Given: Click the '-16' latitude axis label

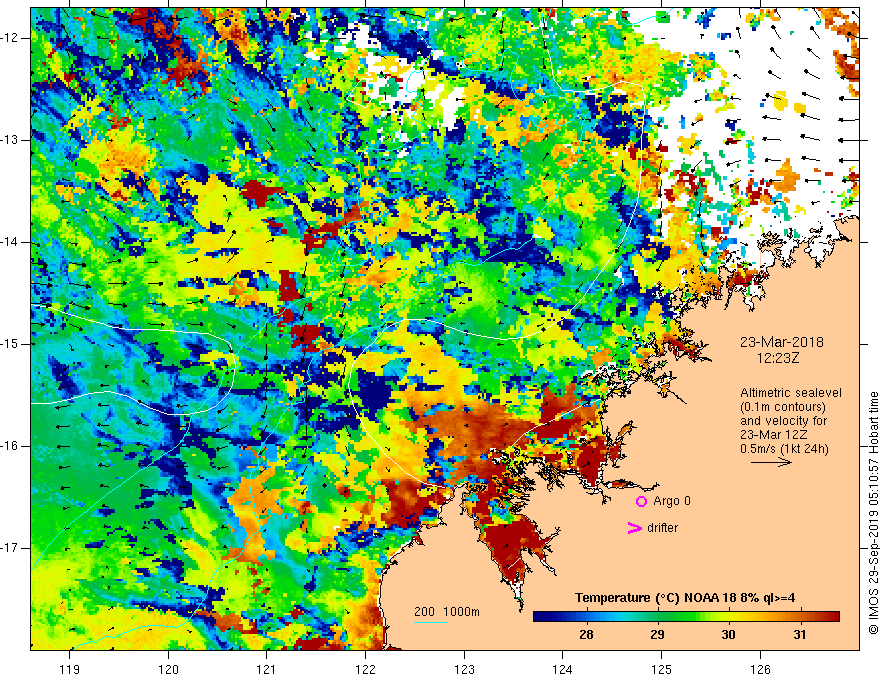Looking at the screenshot, I should 10,446.
